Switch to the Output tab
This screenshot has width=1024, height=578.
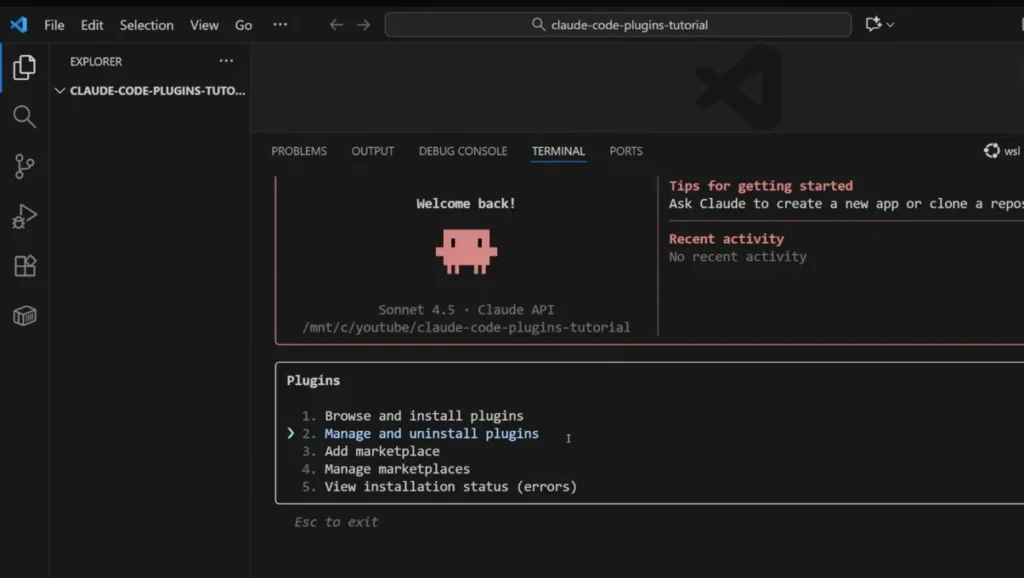tap(372, 151)
